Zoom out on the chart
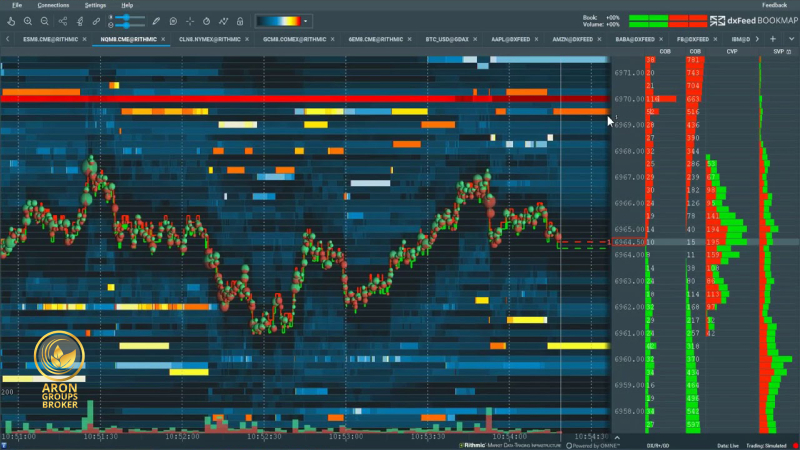The height and width of the screenshot is (450, 800). click(45, 21)
